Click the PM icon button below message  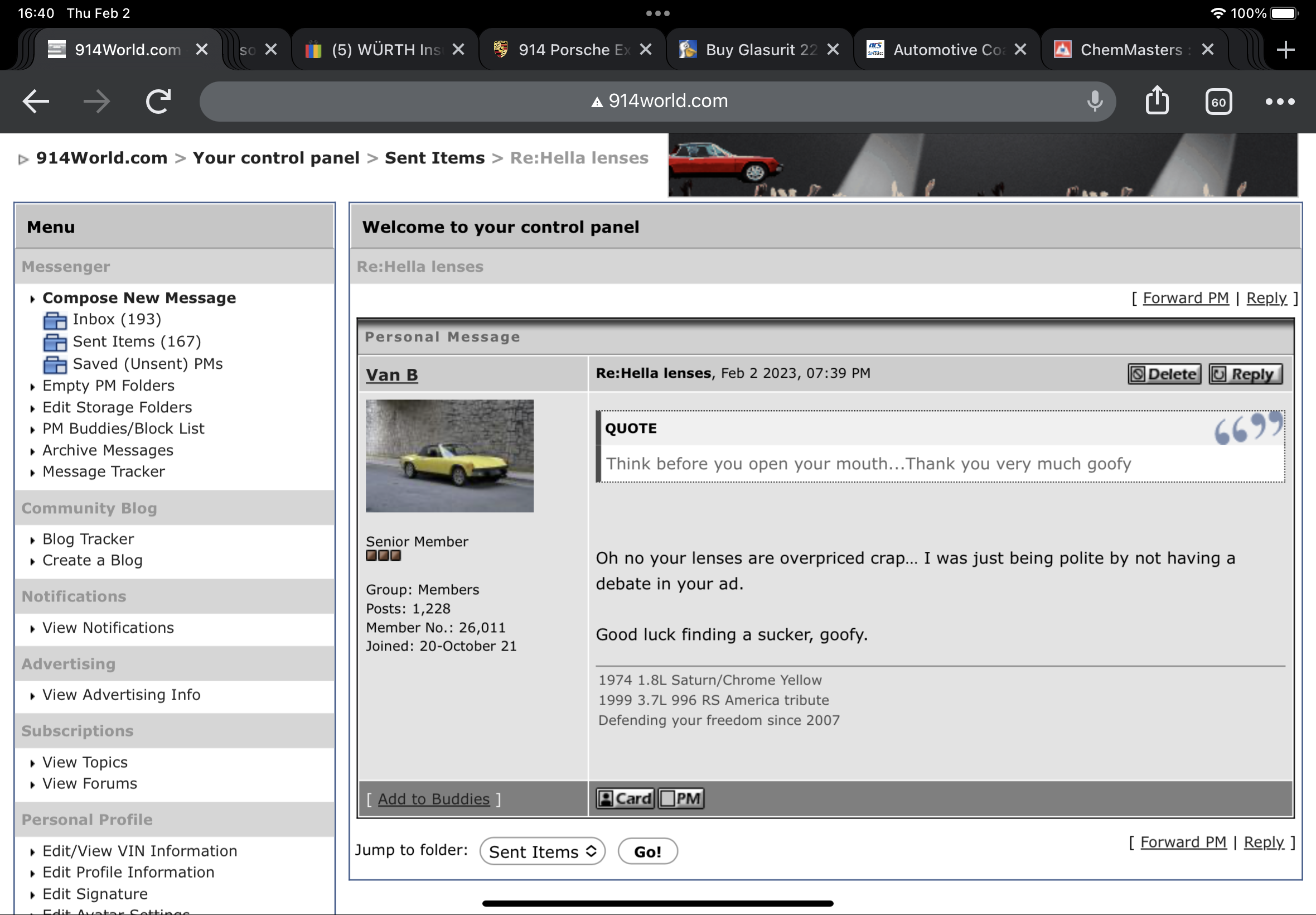click(681, 798)
